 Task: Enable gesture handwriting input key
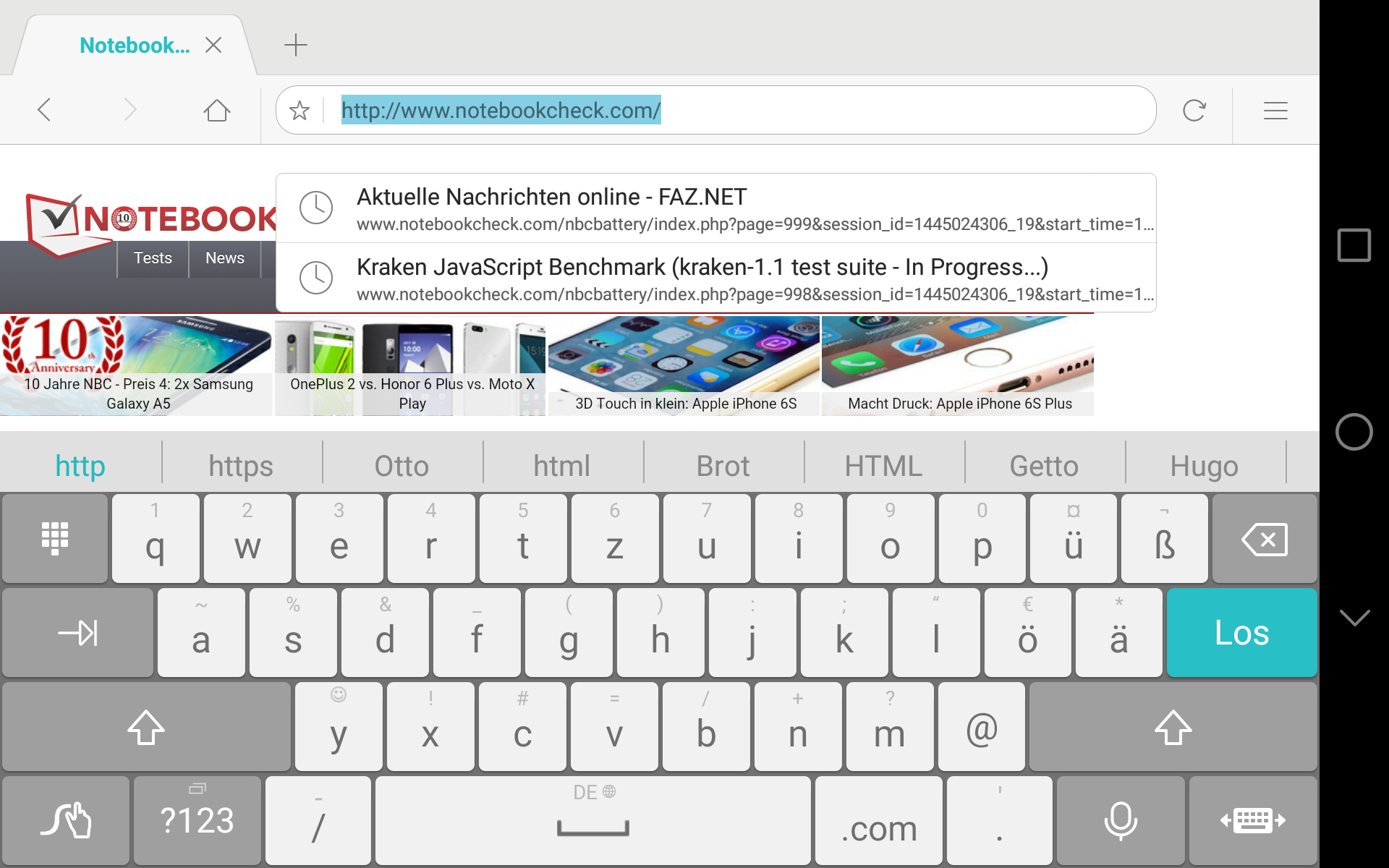coord(66,820)
